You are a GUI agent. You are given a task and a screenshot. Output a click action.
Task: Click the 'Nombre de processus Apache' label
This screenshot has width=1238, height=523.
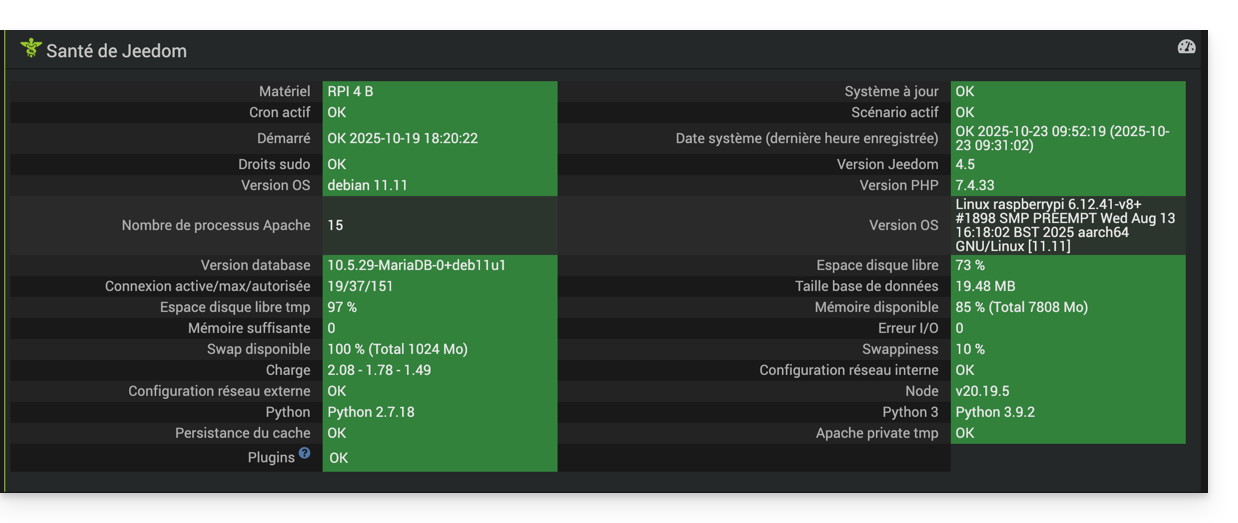point(216,225)
